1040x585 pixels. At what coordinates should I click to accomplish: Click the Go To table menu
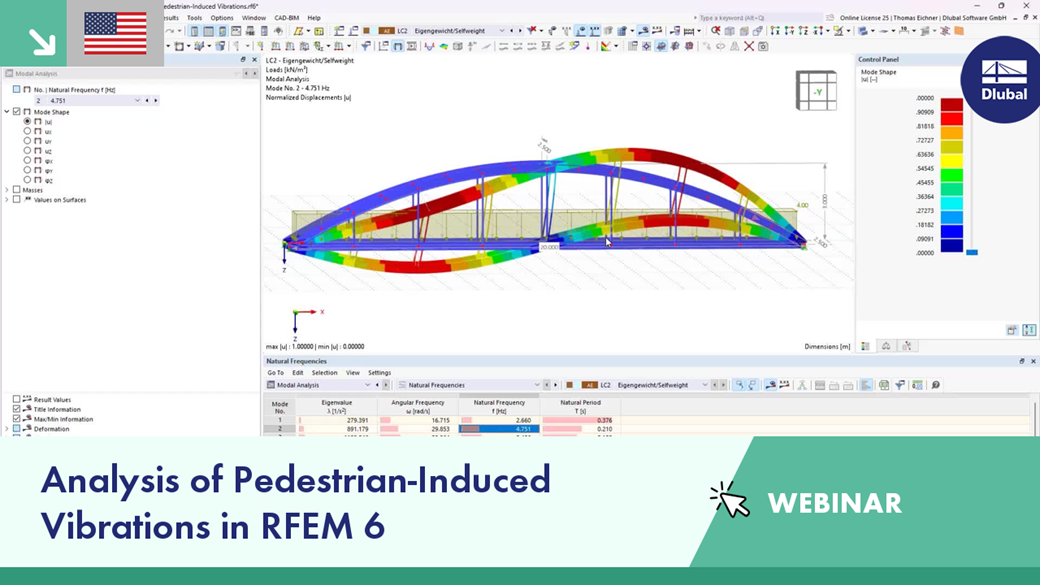pos(275,373)
